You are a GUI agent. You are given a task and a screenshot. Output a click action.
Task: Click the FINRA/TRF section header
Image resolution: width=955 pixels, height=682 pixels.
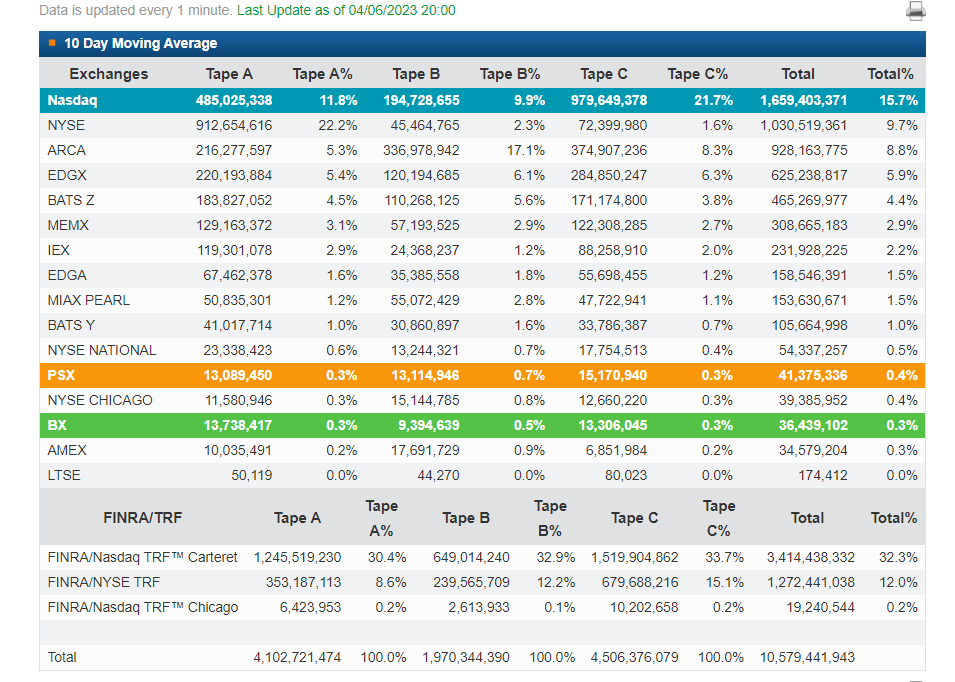click(x=143, y=518)
